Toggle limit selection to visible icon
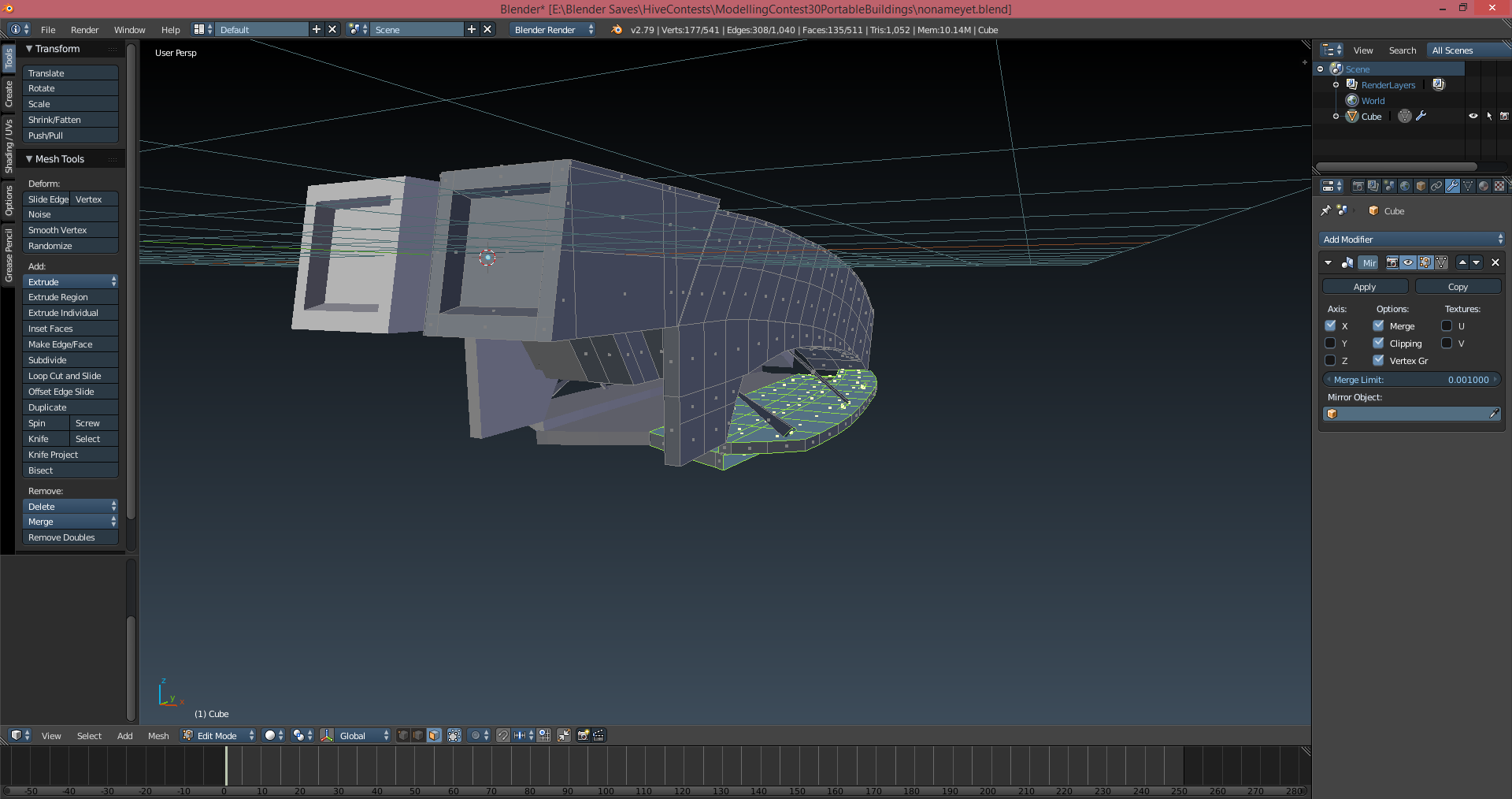Viewport: 1512px width, 799px height. click(454, 735)
